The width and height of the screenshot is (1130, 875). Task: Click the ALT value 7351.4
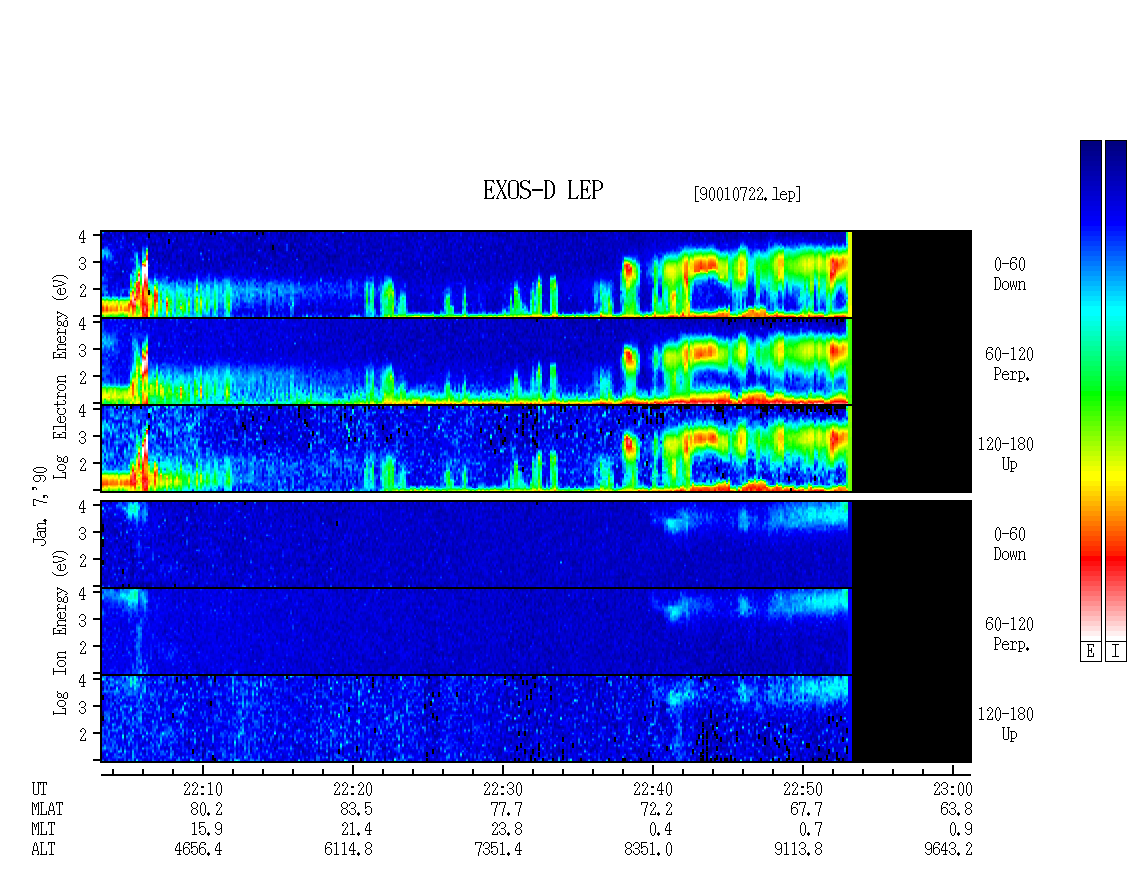pyautogui.click(x=498, y=850)
